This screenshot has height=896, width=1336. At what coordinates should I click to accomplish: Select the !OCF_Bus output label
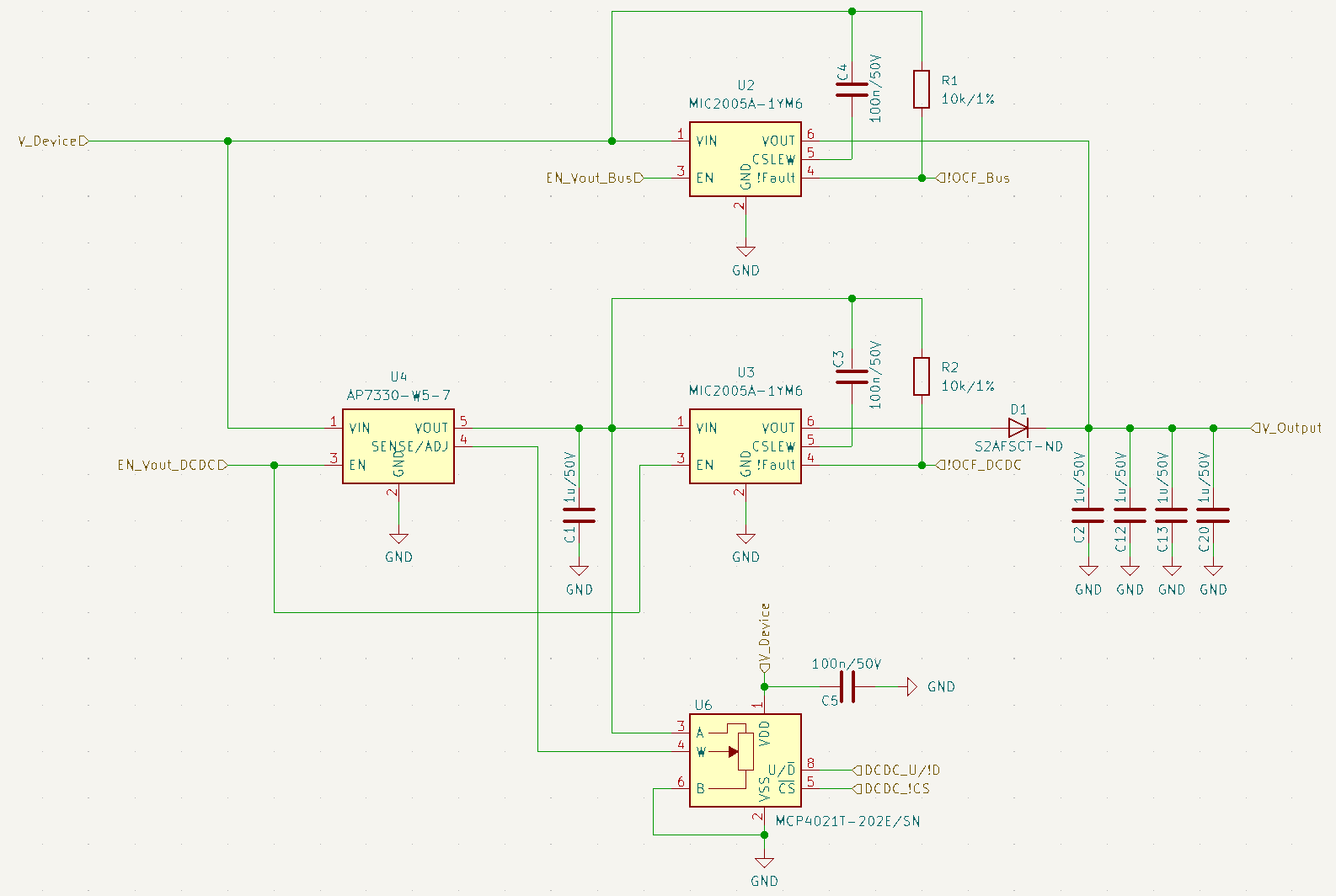[x=973, y=178]
